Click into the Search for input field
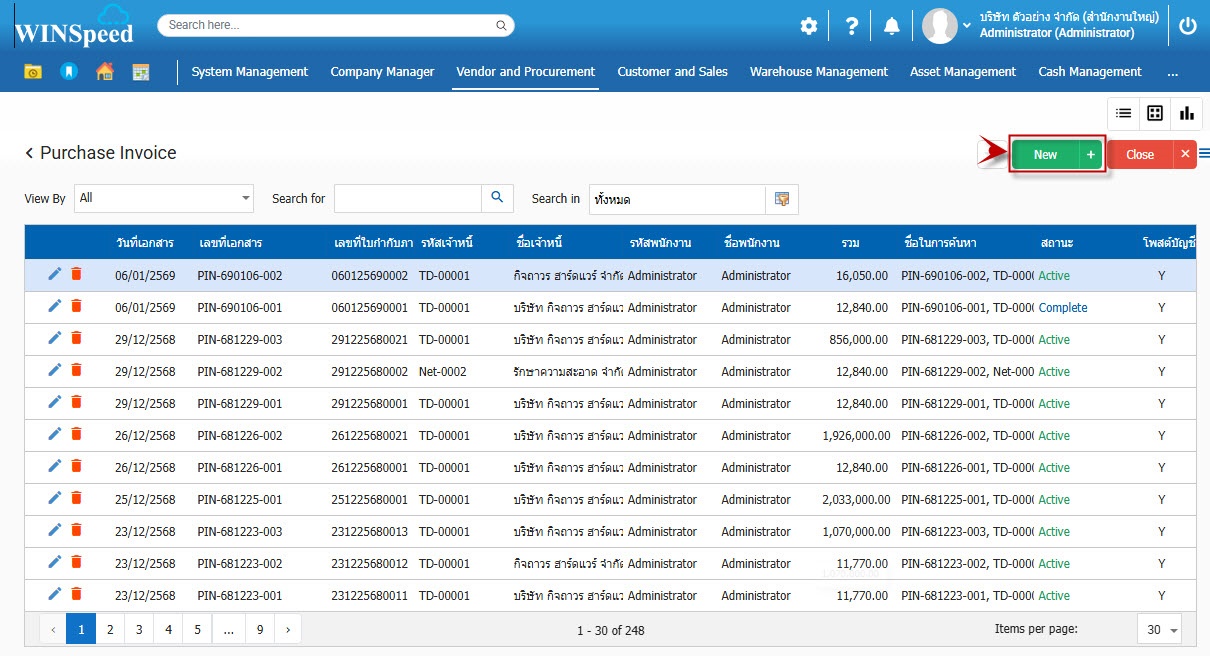The image size is (1210, 656). 408,199
